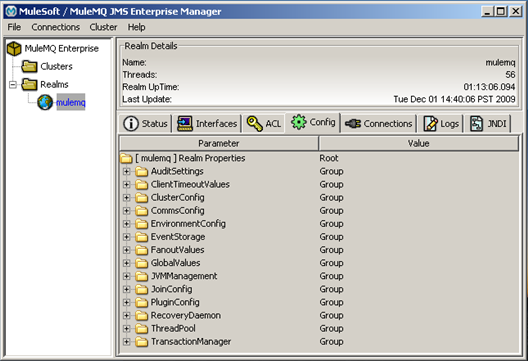This screenshot has width=528, height=361.
Task: Click the ClientTimeoutValues folder icon
Action: [x=141, y=185]
